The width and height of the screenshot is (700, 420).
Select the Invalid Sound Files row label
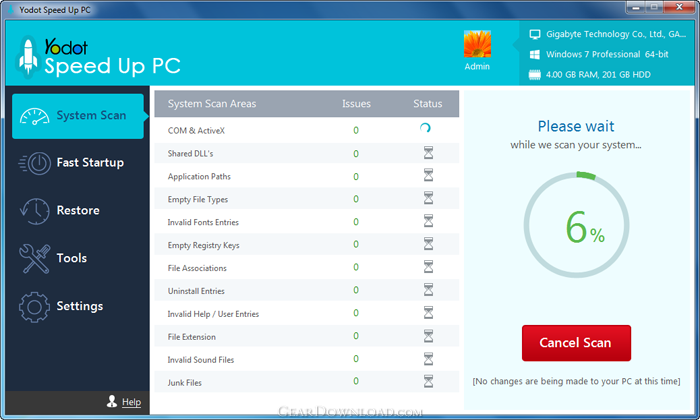click(x=200, y=360)
